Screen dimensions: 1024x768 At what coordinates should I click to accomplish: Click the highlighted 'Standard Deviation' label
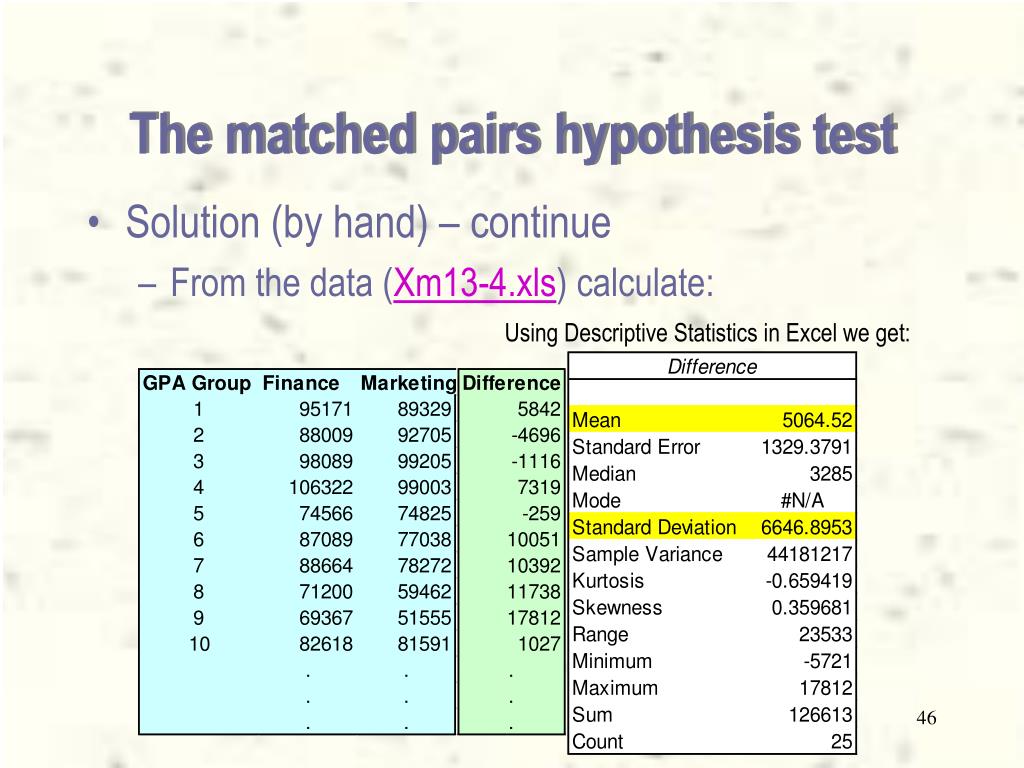point(654,527)
